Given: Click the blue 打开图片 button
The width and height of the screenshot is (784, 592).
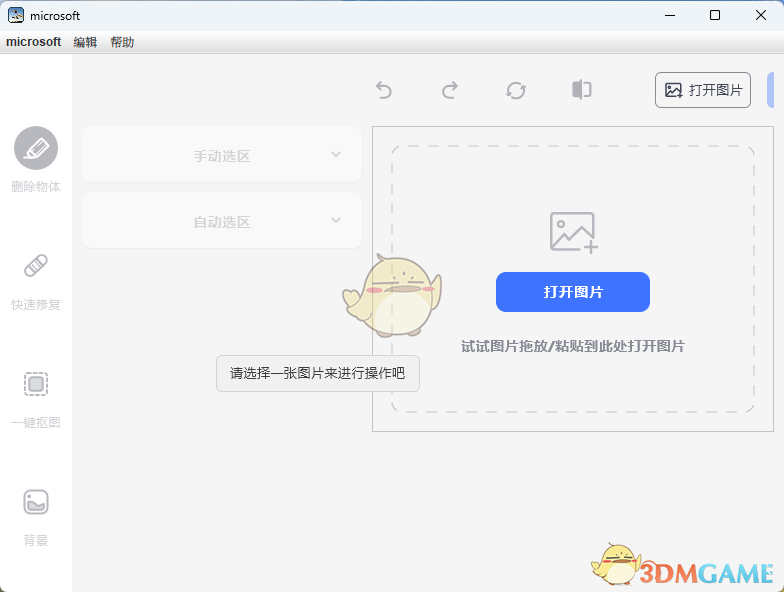Looking at the screenshot, I should pyautogui.click(x=573, y=292).
